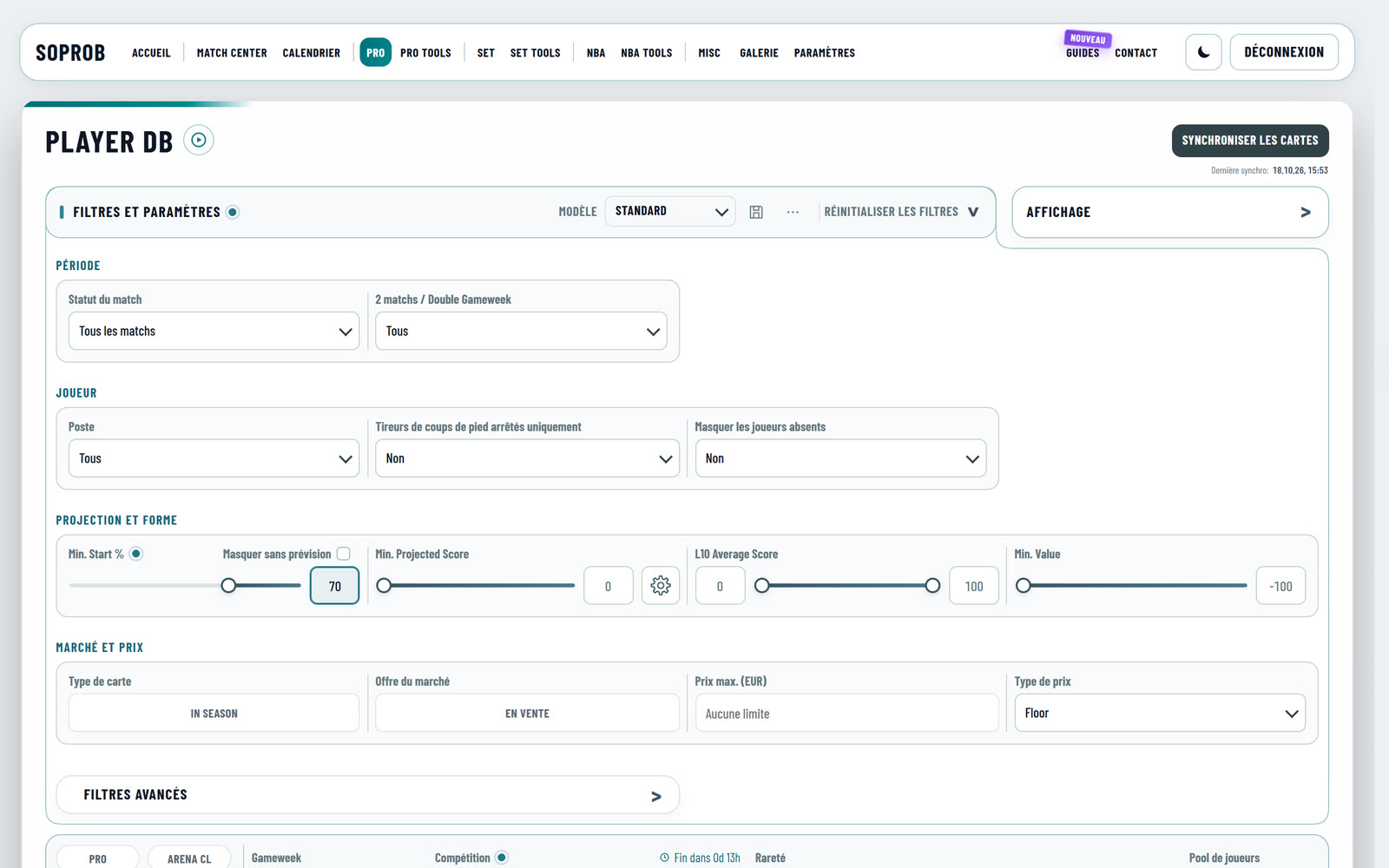
Task: Click info dot next to Filtres et Paramètres
Action: (233, 212)
